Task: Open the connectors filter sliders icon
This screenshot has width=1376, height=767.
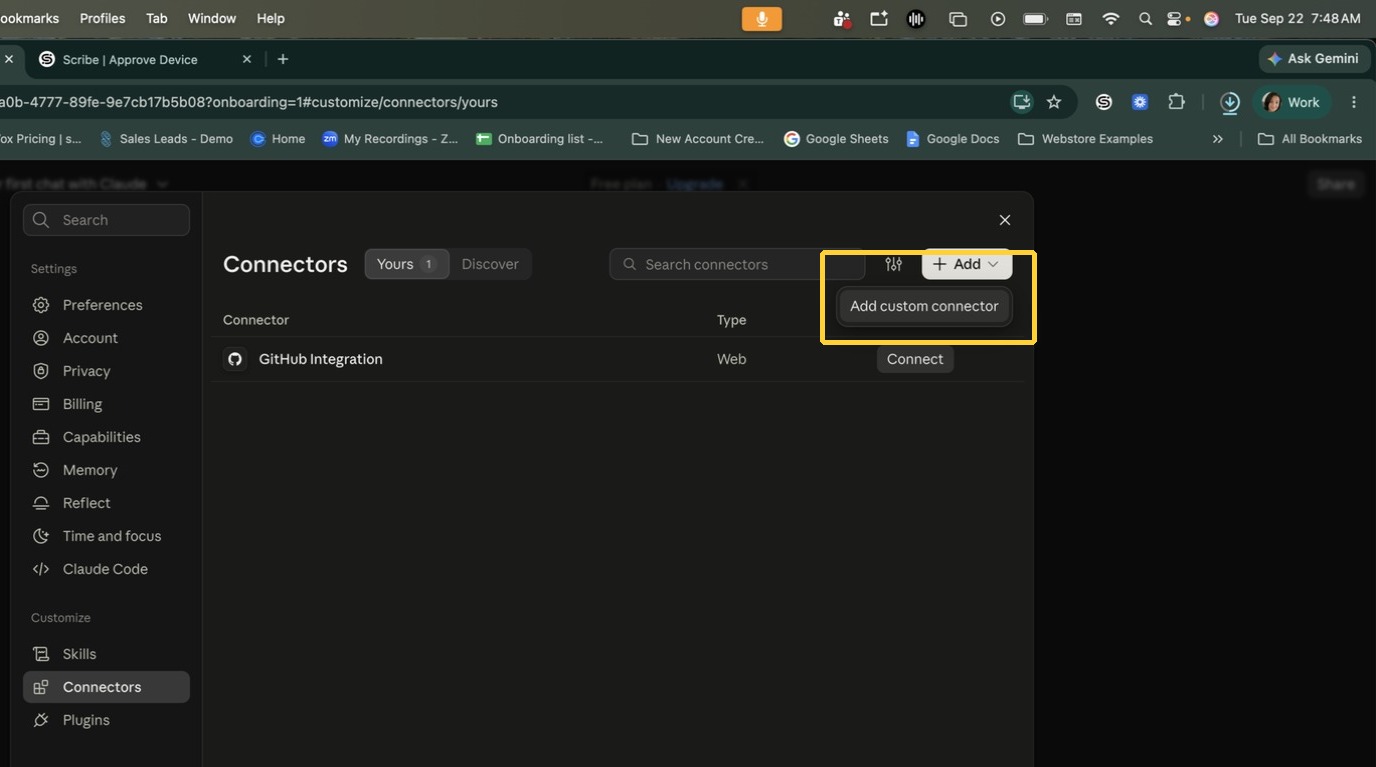Action: coord(894,264)
